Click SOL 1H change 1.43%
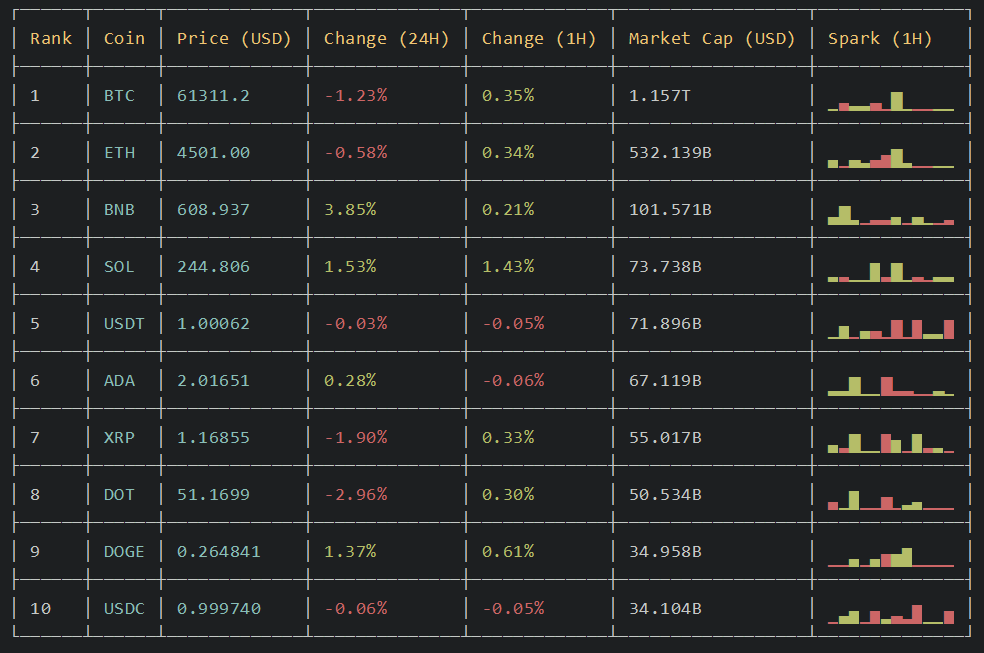This screenshot has width=984, height=653. pyautogui.click(x=508, y=267)
